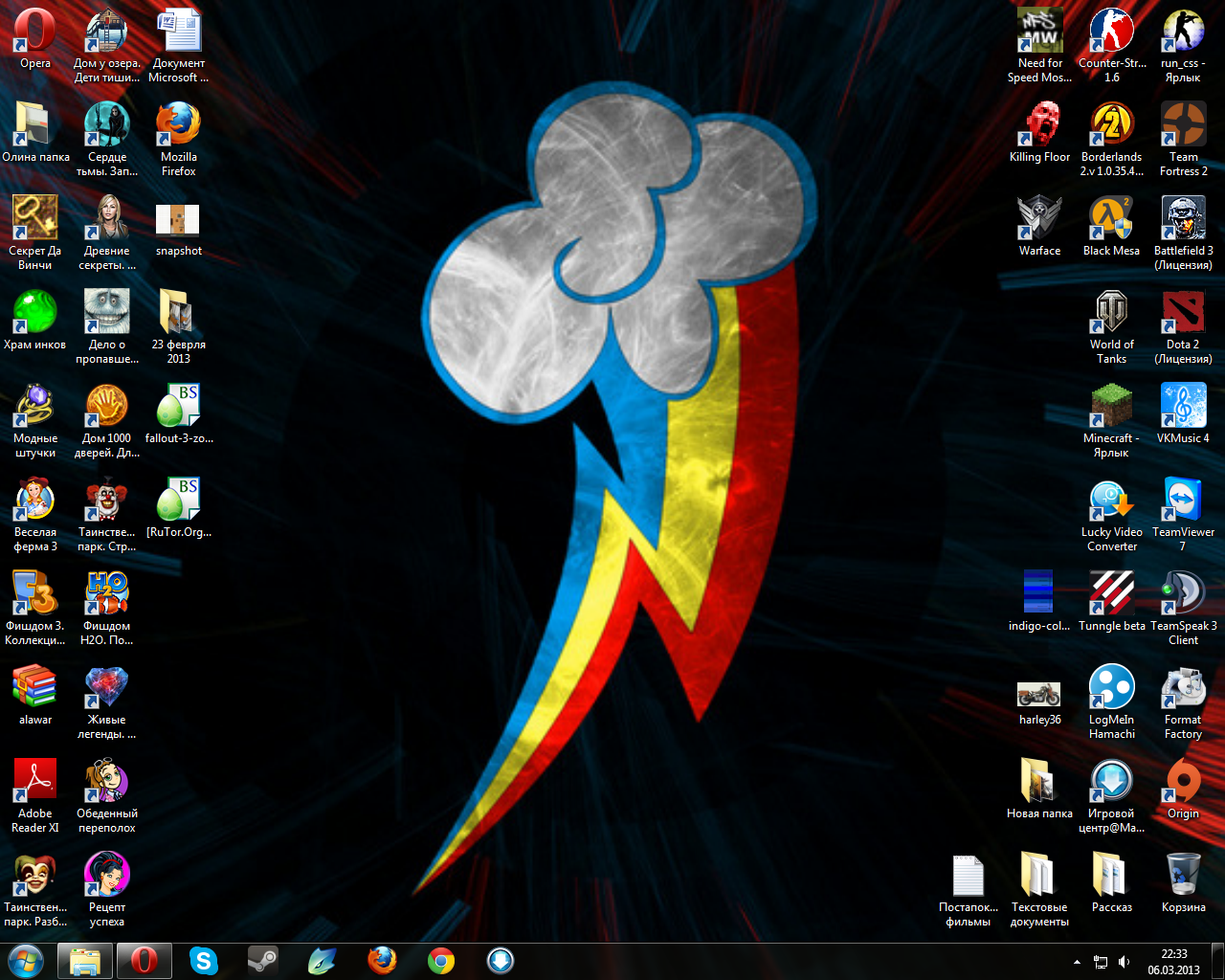The height and width of the screenshot is (980, 1225).
Task: Open Веселая ферма 3 game shortcut
Action: coord(35,514)
